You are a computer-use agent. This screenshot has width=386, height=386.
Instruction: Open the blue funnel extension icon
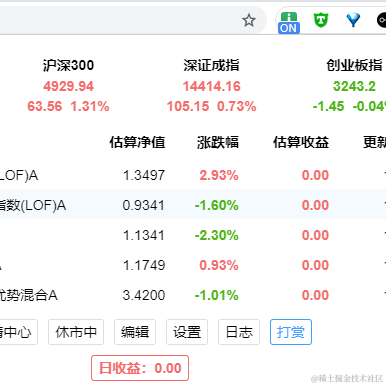click(353, 20)
